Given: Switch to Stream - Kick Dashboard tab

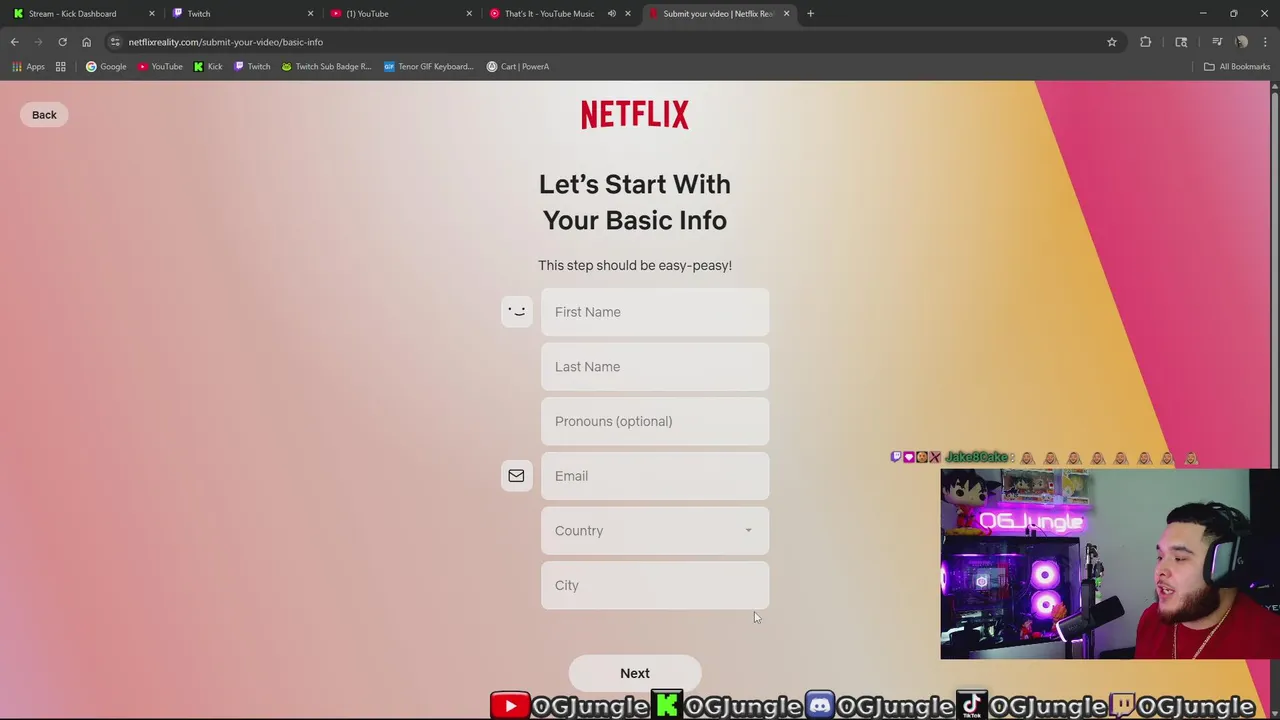Looking at the screenshot, I should (x=80, y=13).
